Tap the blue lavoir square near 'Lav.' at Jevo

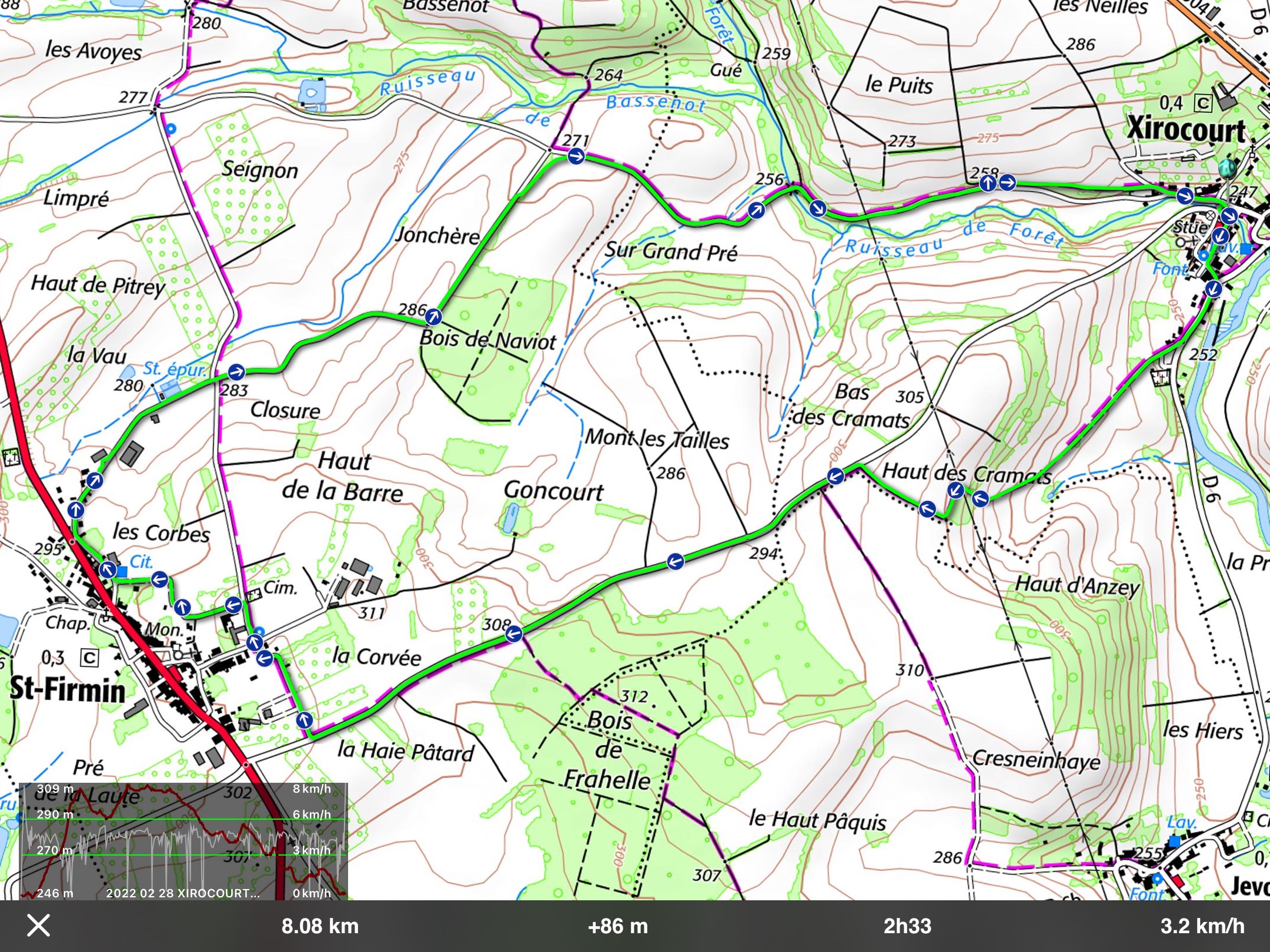(x=1174, y=842)
